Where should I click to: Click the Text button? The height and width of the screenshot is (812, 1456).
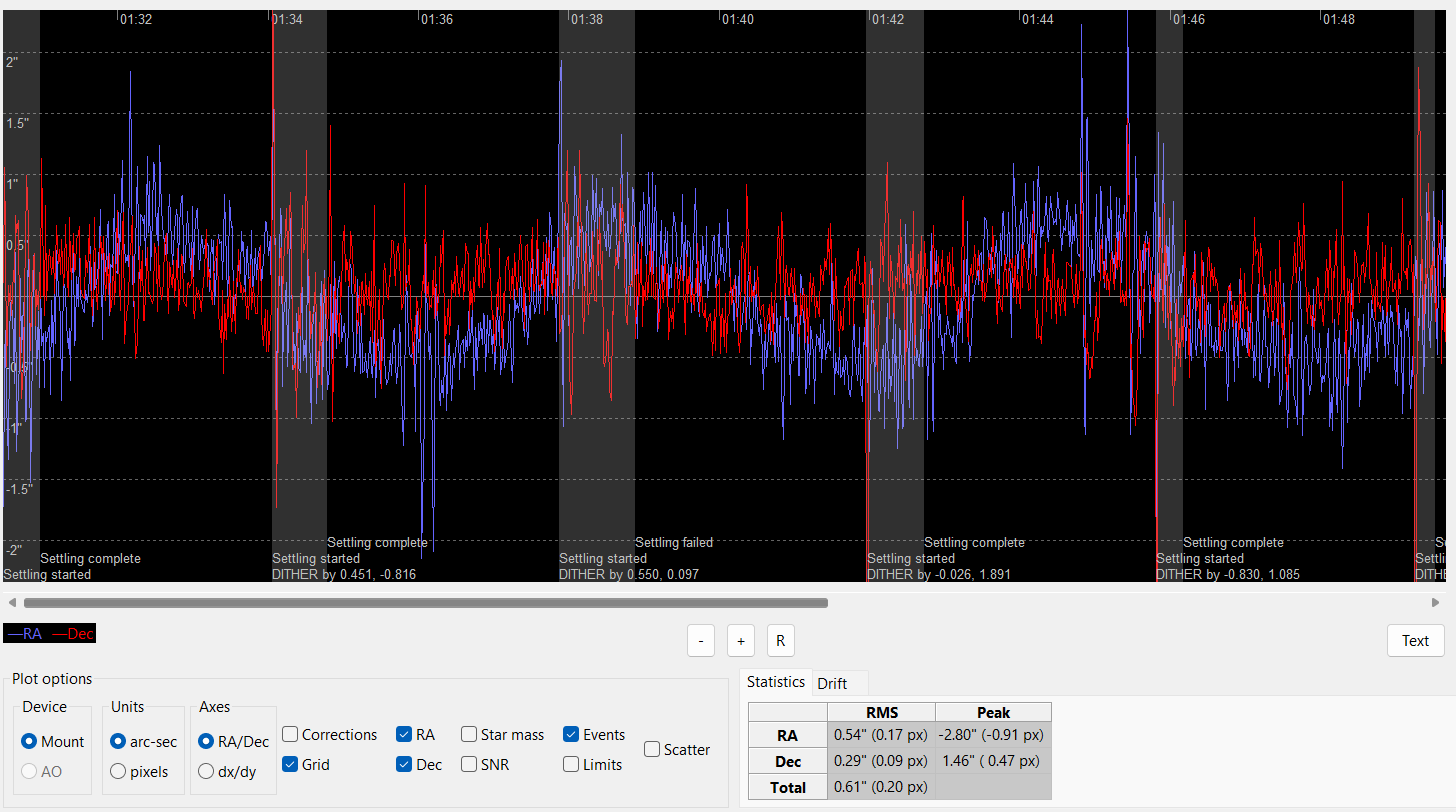pyautogui.click(x=1415, y=641)
